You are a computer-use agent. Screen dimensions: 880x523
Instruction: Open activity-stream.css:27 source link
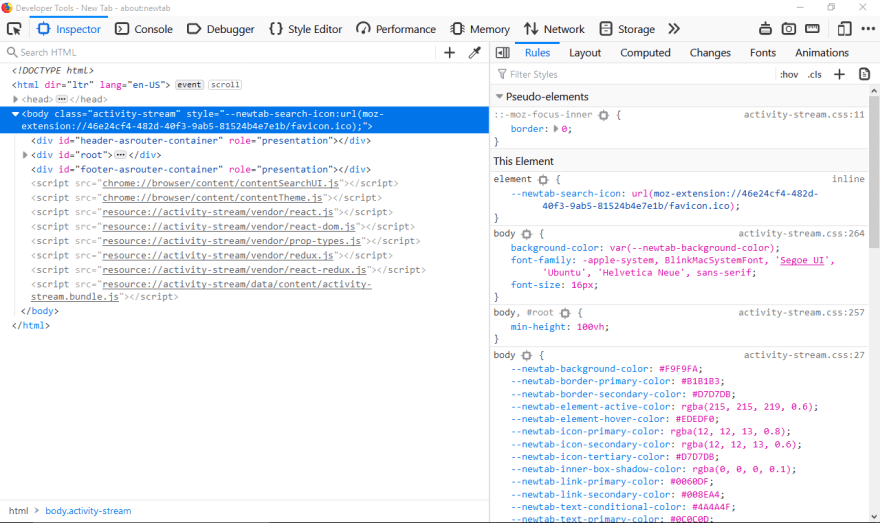click(x=804, y=355)
